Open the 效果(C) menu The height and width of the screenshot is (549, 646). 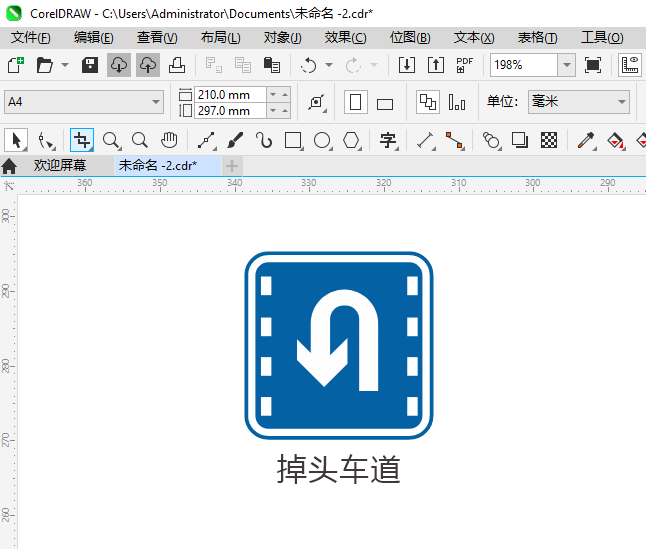point(345,37)
